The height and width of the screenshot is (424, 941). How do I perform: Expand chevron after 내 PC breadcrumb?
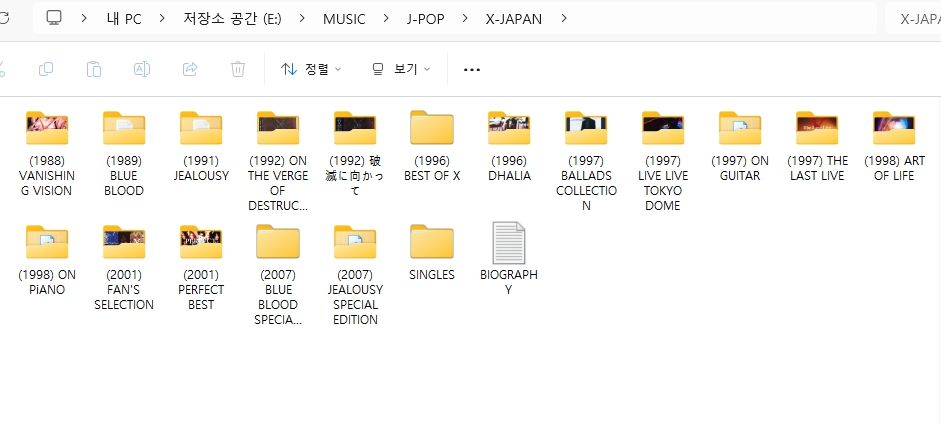[x=162, y=19]
